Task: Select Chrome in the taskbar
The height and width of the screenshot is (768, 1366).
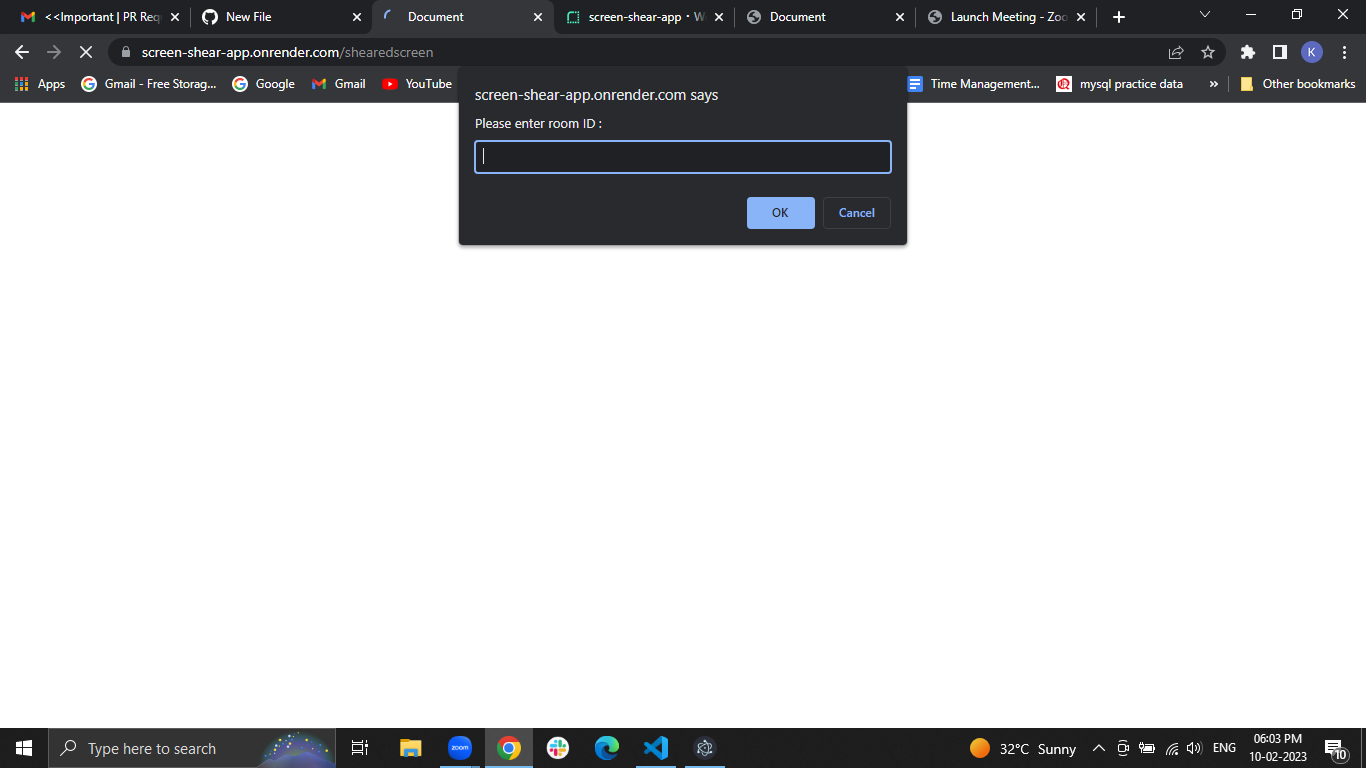Action: (509, 748)
